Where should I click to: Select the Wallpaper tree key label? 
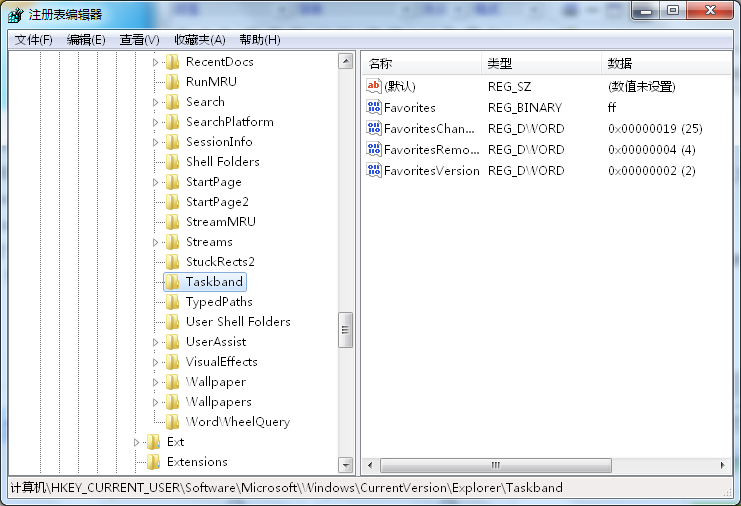[215, 382]
